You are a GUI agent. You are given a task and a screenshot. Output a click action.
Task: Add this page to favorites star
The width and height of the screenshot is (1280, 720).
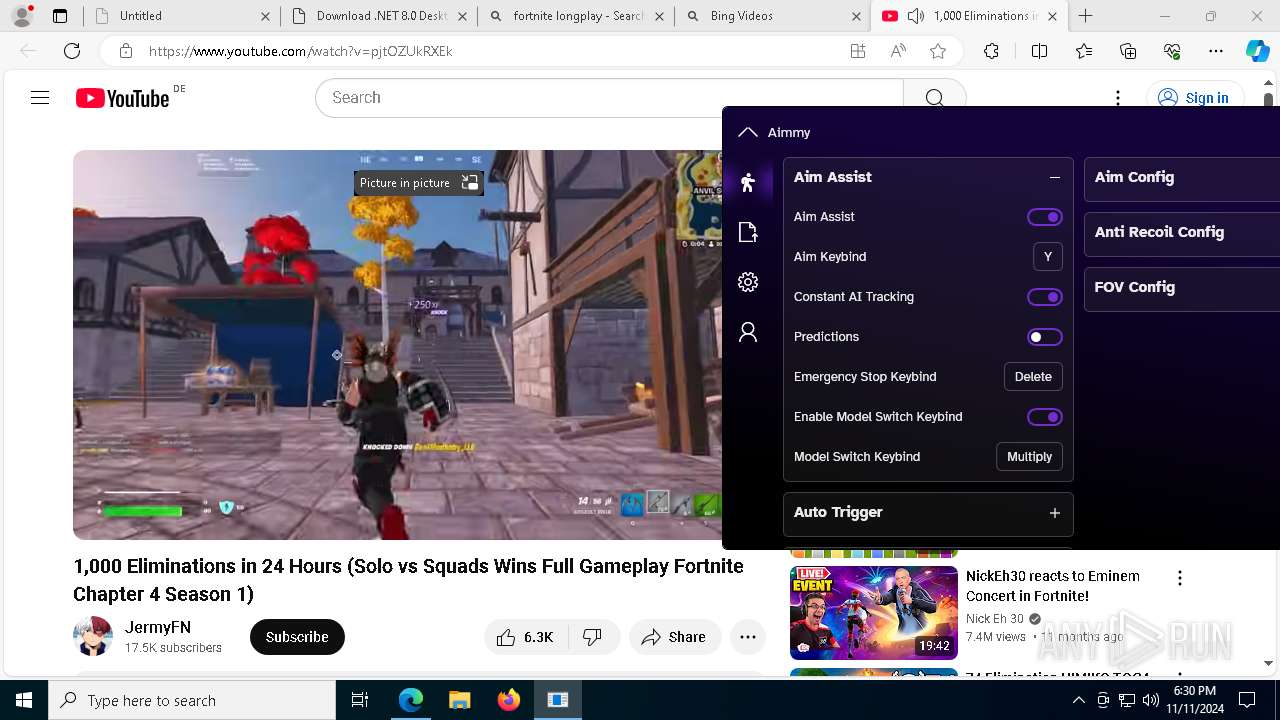tap(938, 51)
